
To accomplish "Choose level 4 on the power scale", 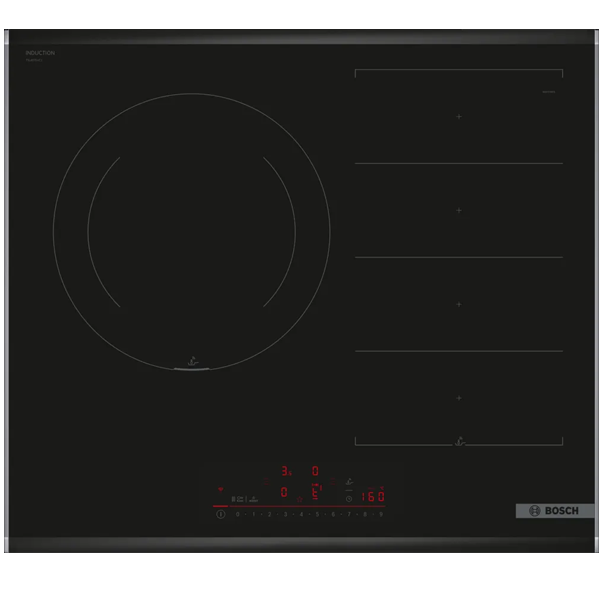I will 301,514.
